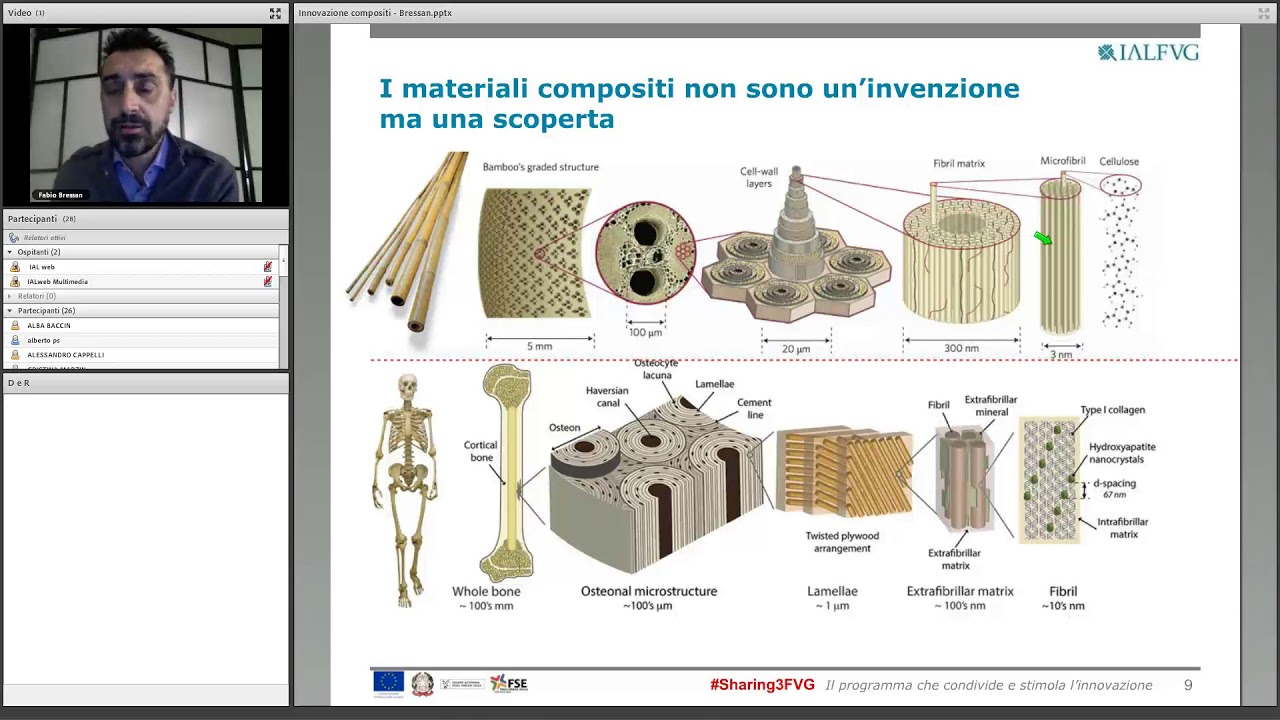
Task: Click the slide number 9
Action: (x=1188, y=685)
